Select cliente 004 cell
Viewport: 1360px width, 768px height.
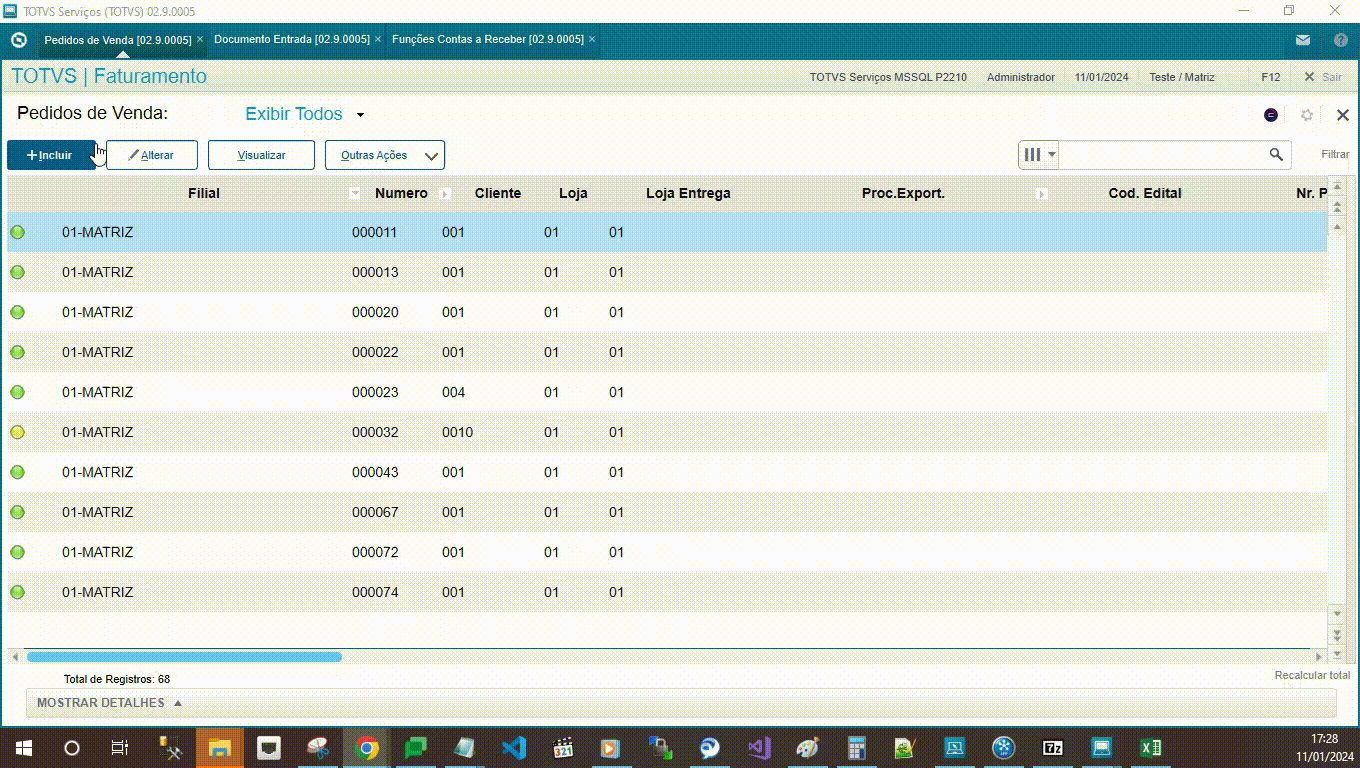[453, 392]
